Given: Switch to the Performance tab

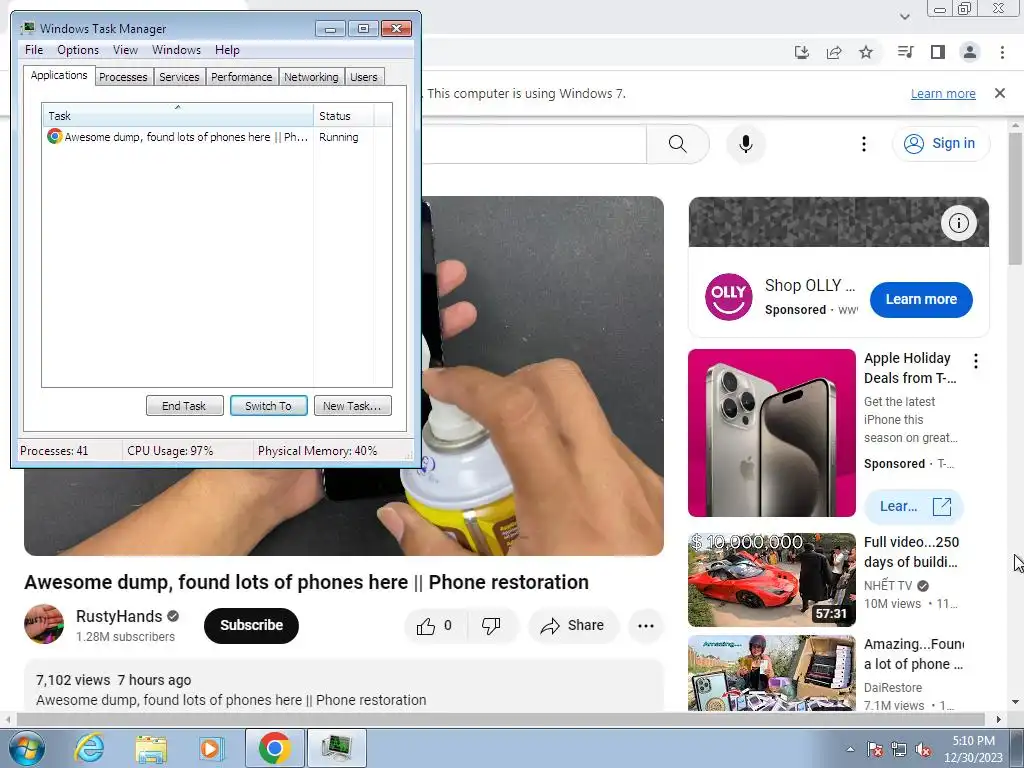Looking at the screenshot, I should click(x=242, y=77).
